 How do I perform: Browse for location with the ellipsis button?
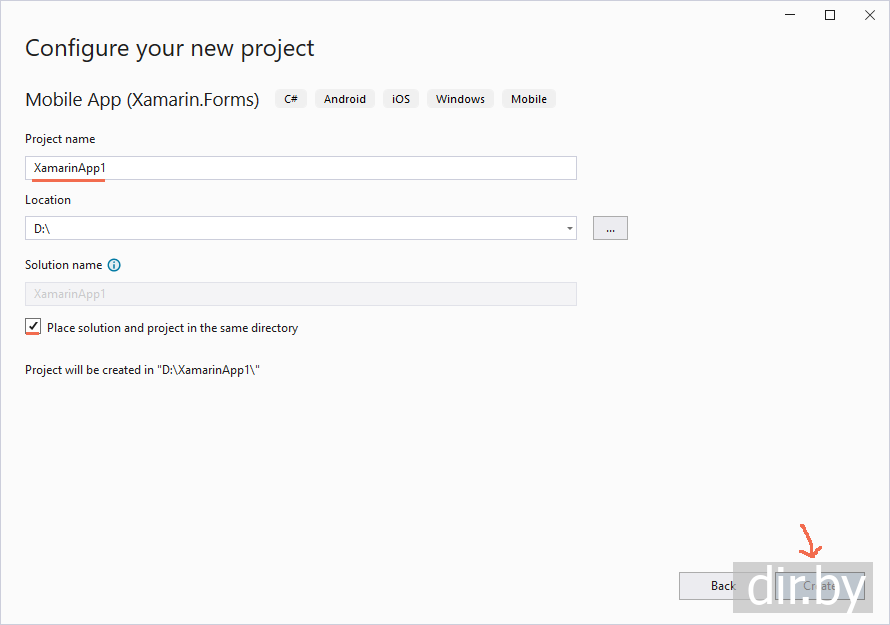[610, 228]
